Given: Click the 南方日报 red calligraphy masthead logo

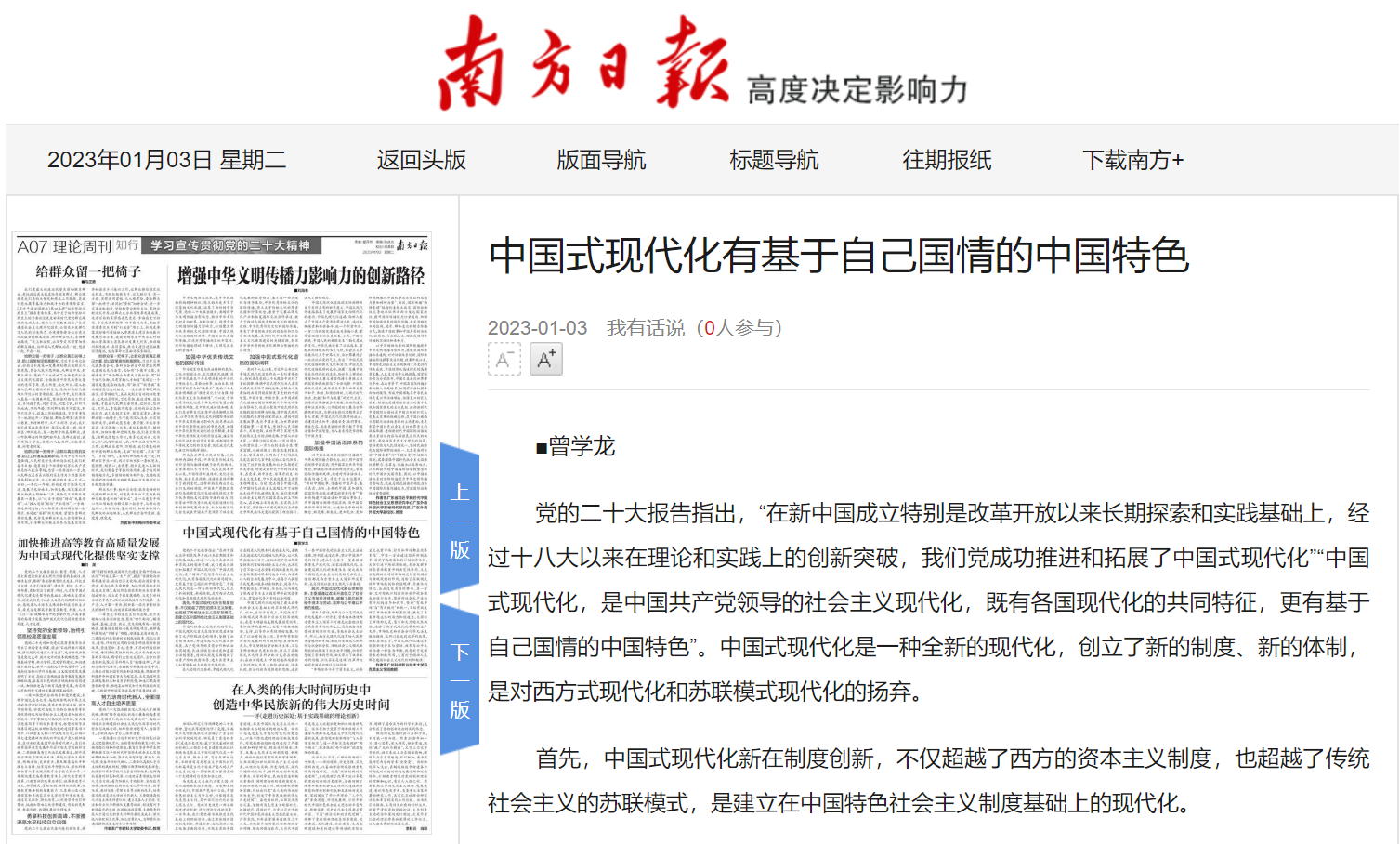Looking at the screenshot, I should coord(585,60).
